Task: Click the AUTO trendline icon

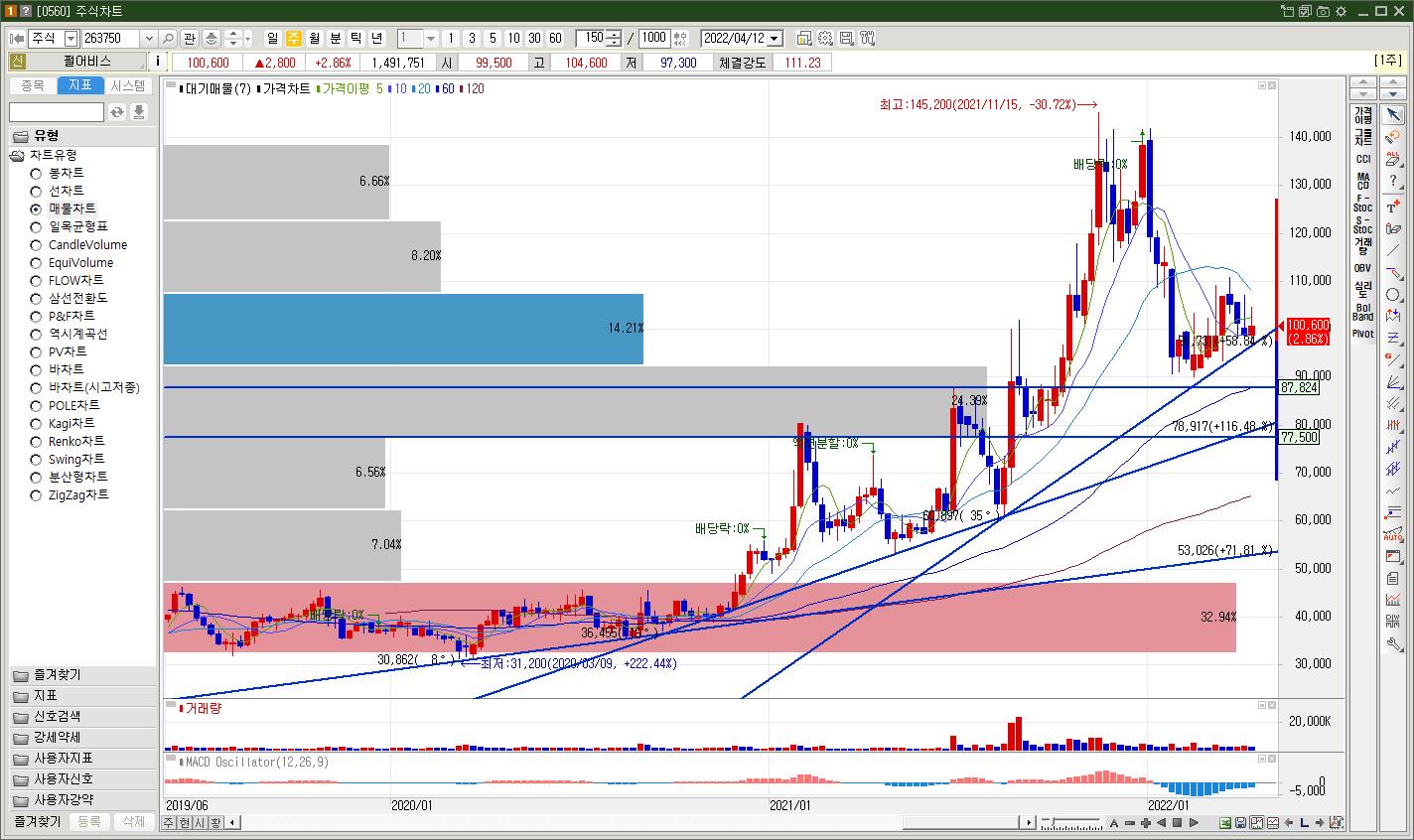Action: (x=1393, y=535)
